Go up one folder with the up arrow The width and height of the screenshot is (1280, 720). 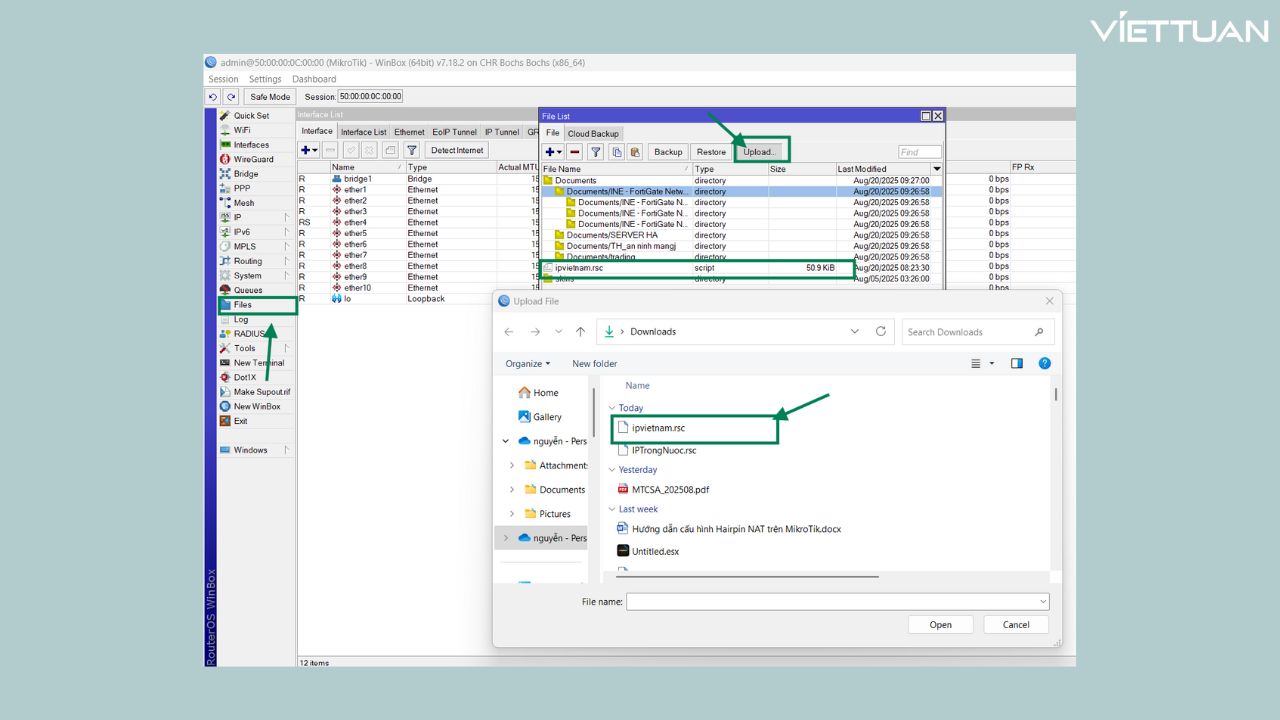tap(580, 332)
